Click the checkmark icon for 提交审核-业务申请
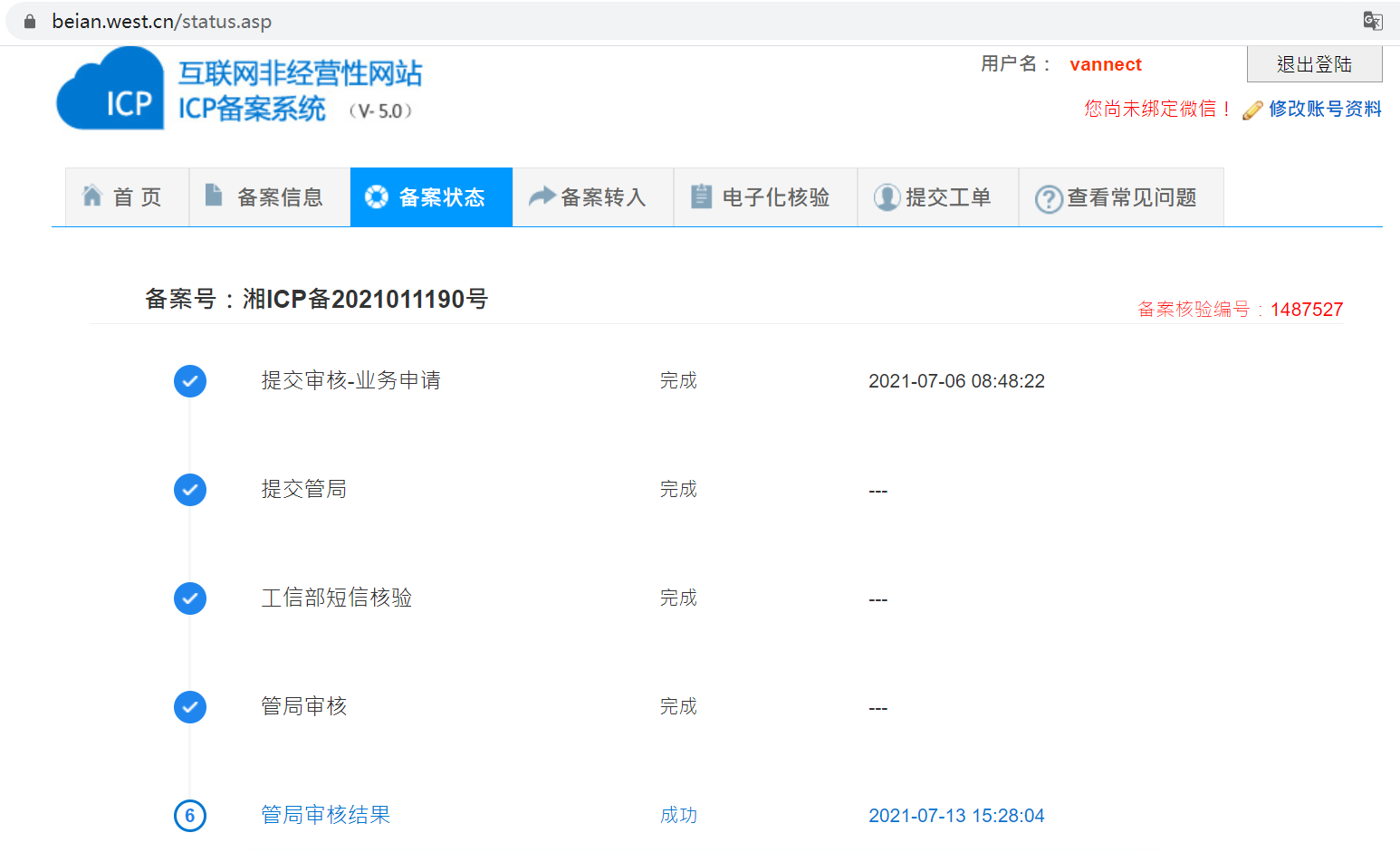 tap(190, 381)
